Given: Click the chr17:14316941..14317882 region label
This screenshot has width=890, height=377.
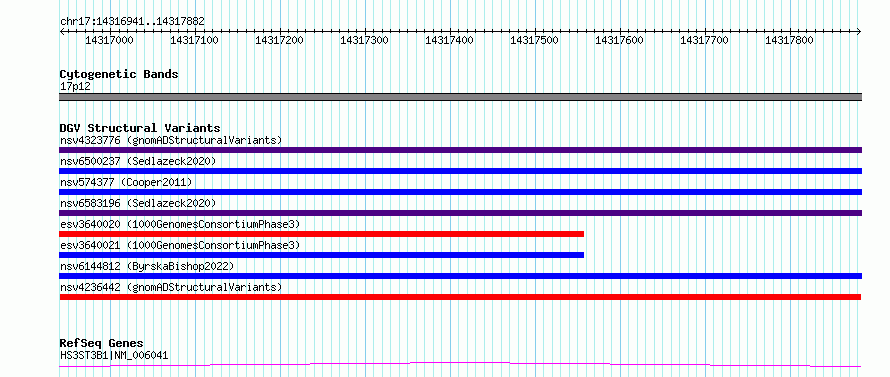Looking at the screenshot, I should (x=132, y=22).
